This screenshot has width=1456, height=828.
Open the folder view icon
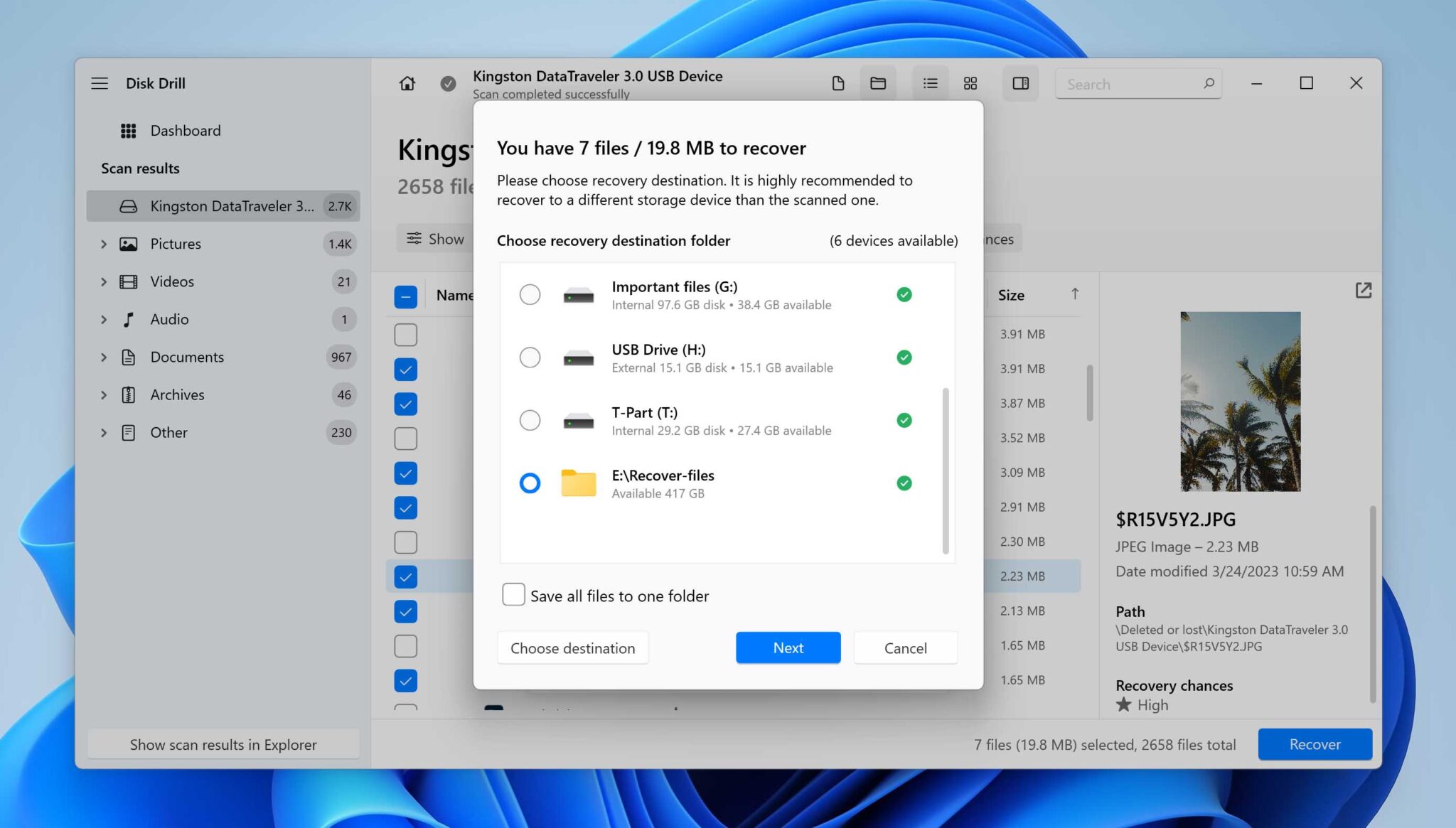[878, 83]
